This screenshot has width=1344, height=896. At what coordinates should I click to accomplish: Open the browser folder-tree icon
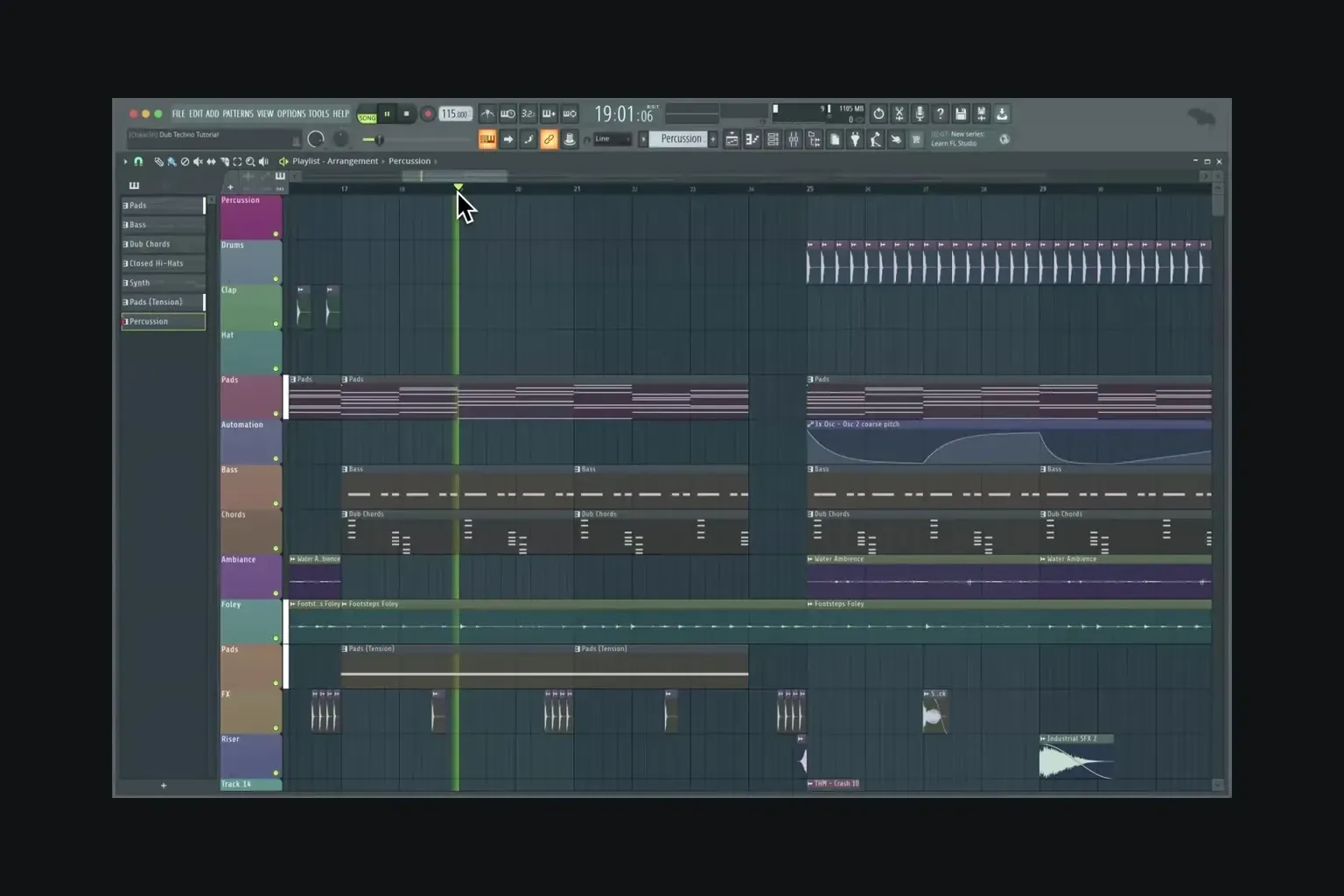[814, 139]
